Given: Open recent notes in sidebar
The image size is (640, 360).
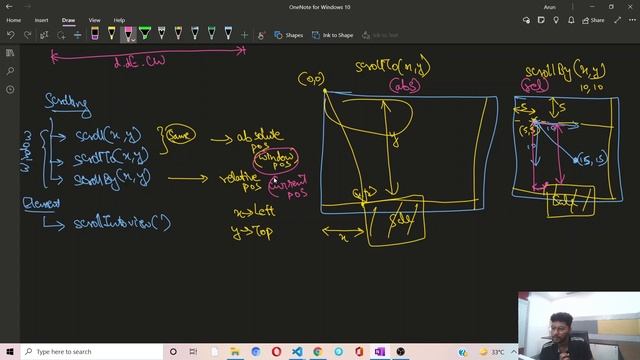Looking at the screenshot, I should click(10, 89).
